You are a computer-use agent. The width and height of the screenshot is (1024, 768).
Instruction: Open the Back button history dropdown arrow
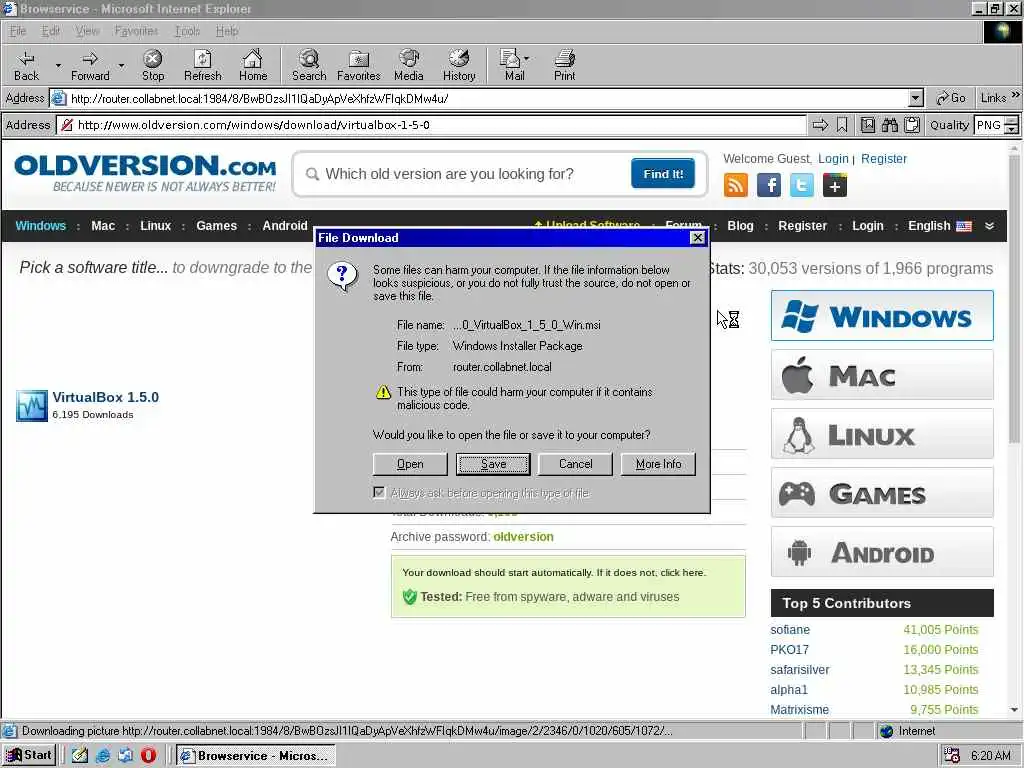58,65
